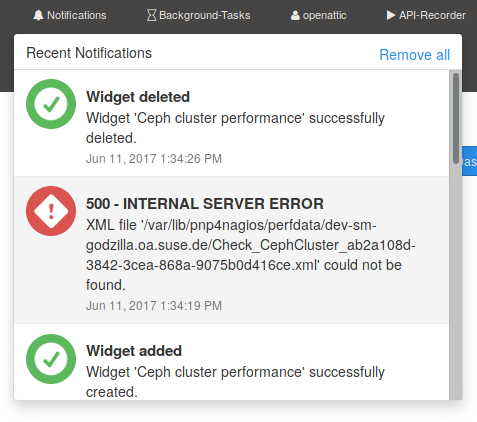Select the Widget deleted notification title
This screenshot has width=477, height=422.
138,97
